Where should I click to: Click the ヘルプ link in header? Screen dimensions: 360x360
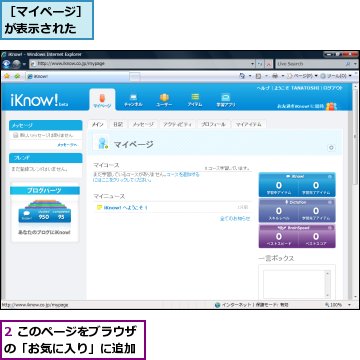263,88
